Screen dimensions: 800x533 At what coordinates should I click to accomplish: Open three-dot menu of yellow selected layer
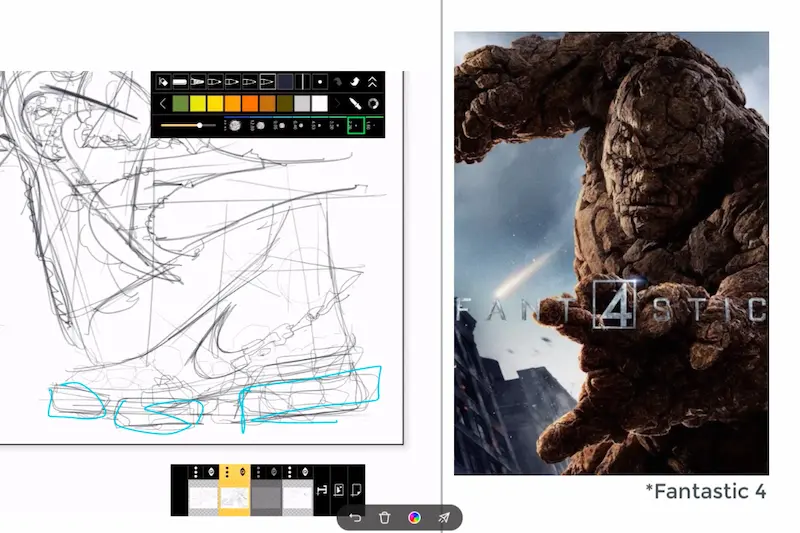[x=227, y=472]
